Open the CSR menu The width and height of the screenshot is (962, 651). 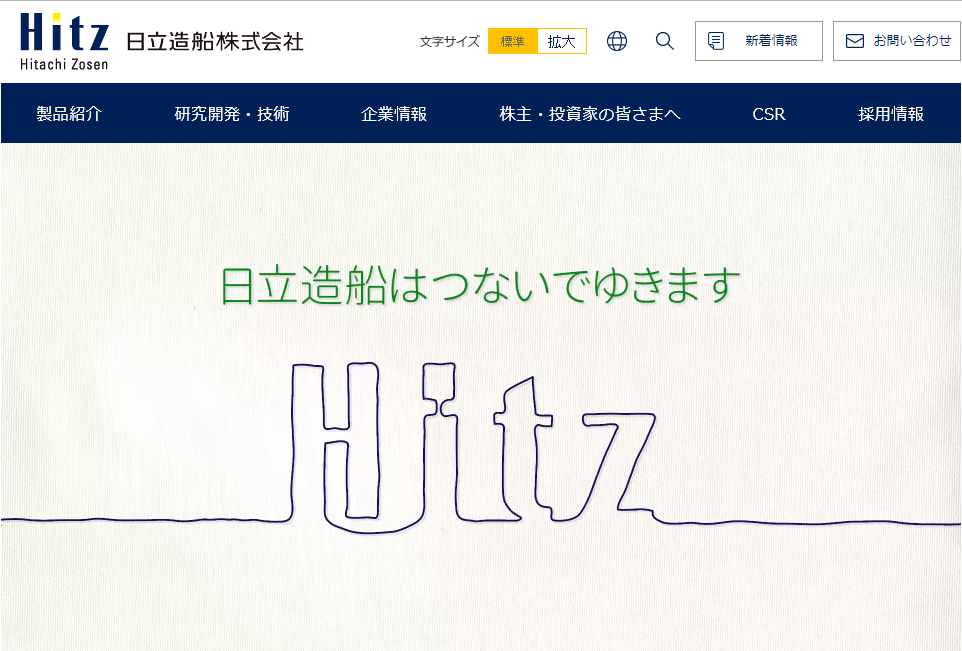pos(769,114)
